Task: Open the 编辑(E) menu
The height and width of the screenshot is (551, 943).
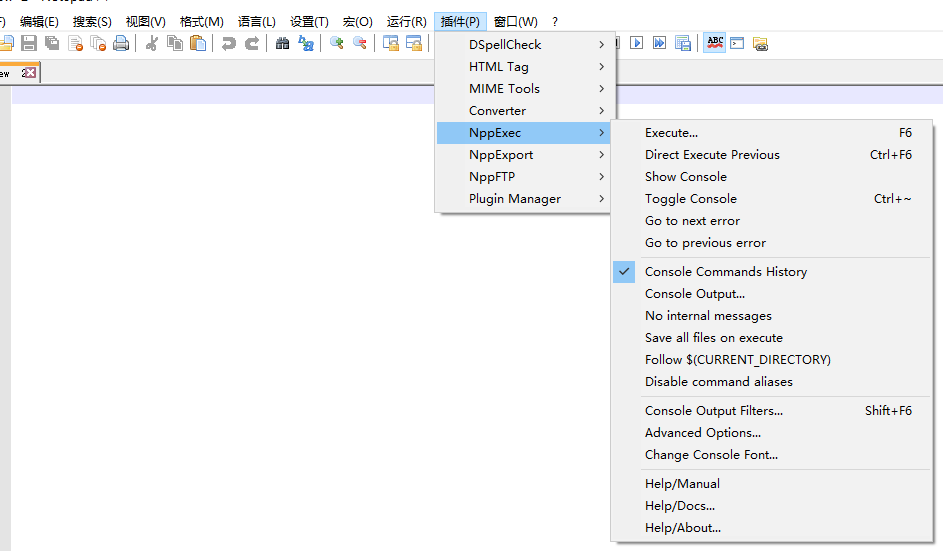Action: point(39,22)
